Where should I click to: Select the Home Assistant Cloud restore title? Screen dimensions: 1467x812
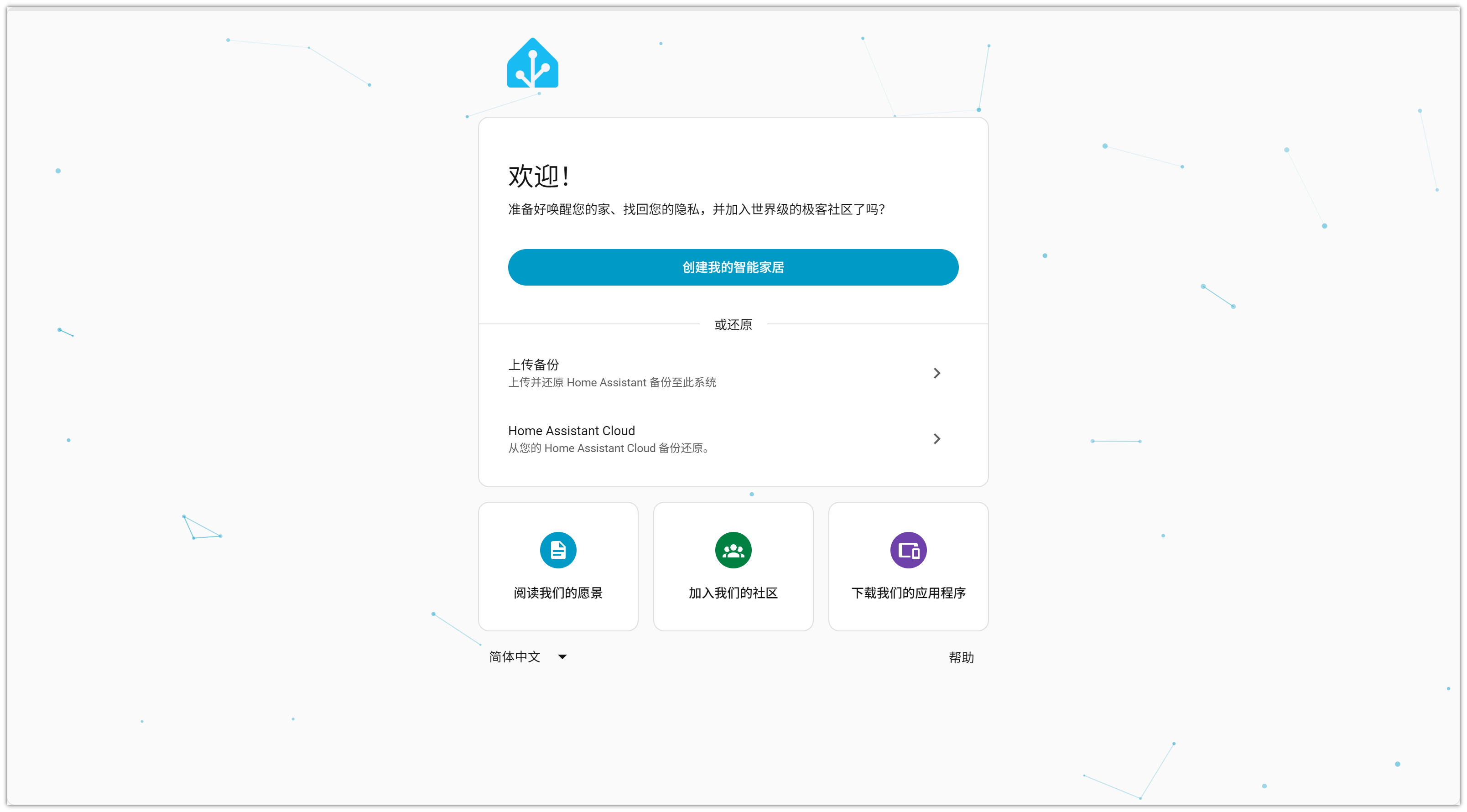point(571,431)
